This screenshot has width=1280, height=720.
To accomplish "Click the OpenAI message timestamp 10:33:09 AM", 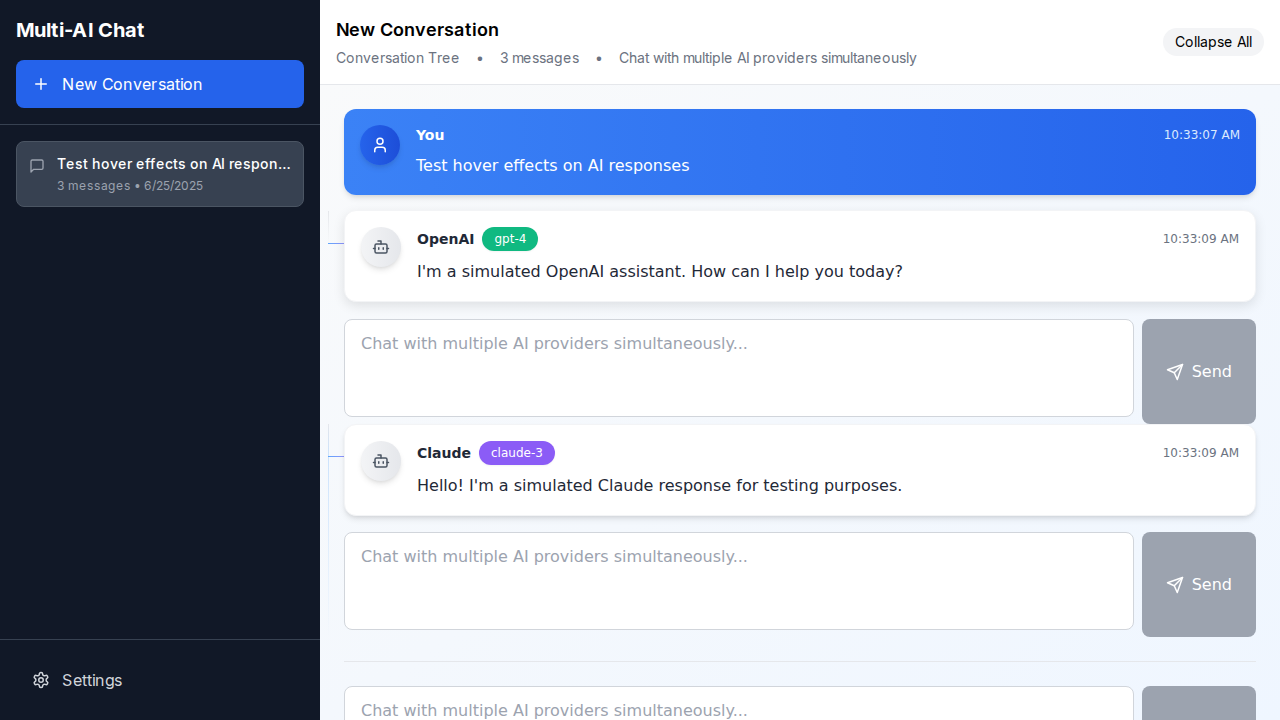I will tap(1201, 239).
